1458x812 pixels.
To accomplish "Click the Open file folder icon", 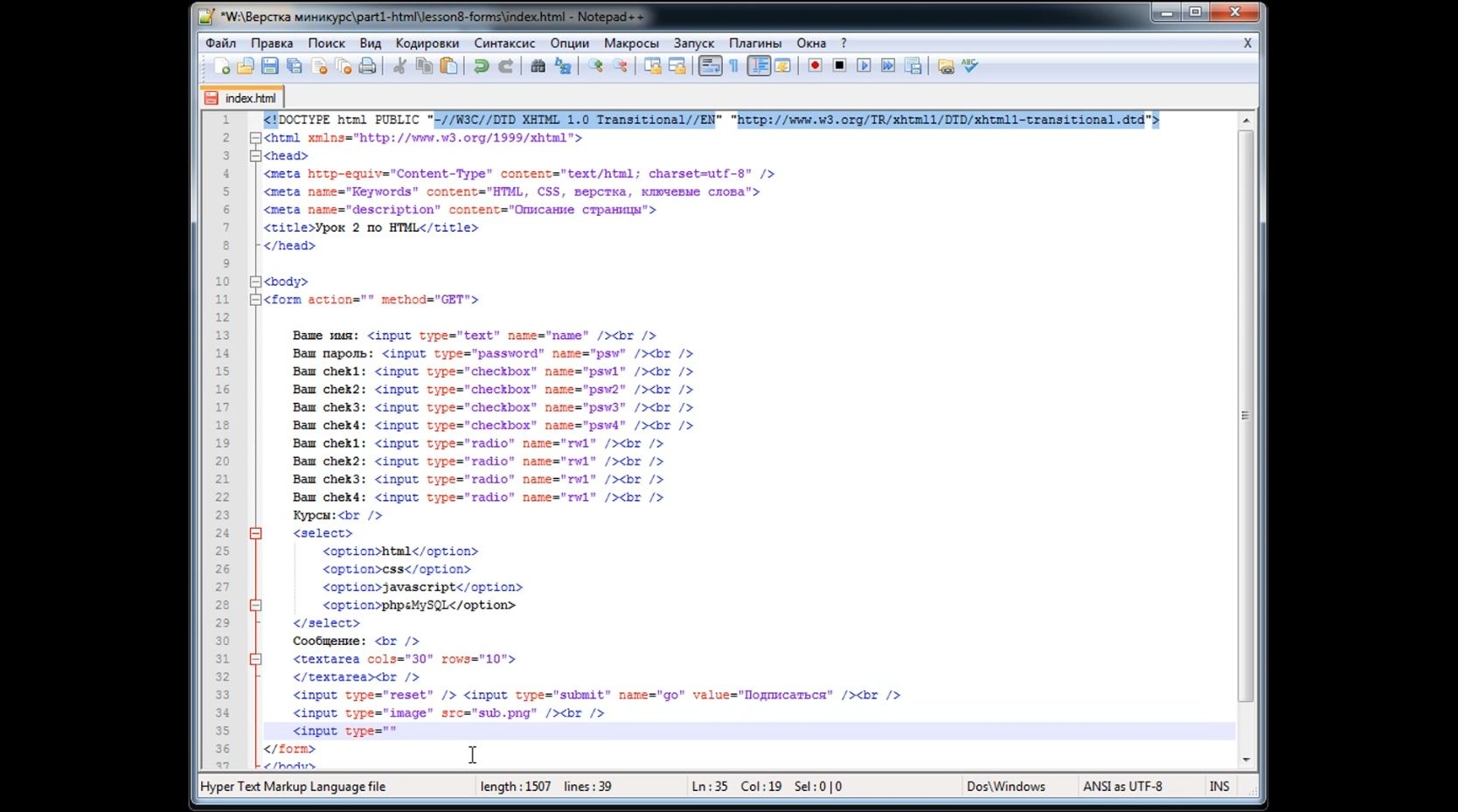I will (x=246, y=66).
